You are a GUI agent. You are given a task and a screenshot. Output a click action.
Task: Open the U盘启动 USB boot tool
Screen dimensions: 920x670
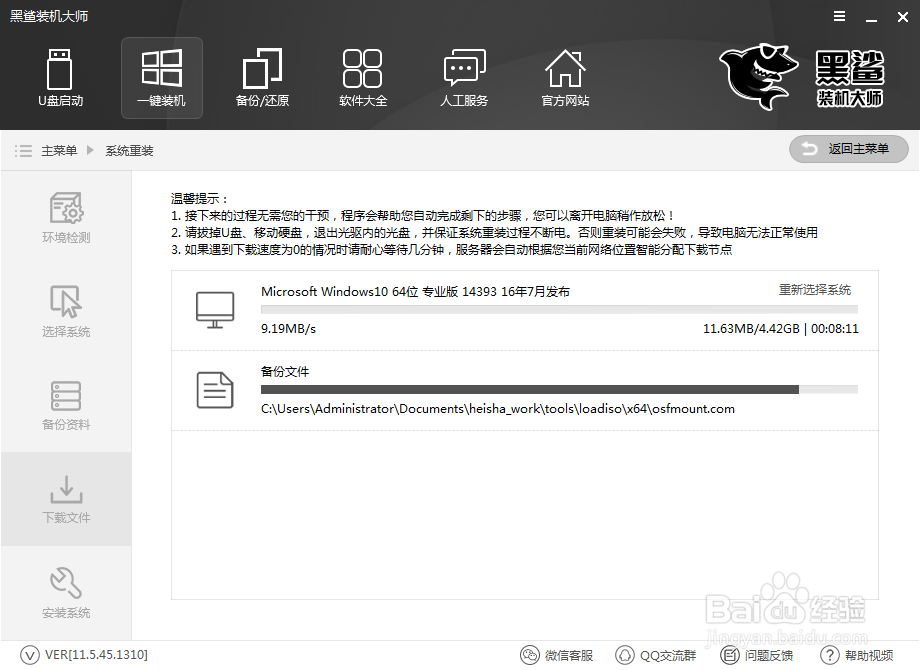tap(60, 78)
